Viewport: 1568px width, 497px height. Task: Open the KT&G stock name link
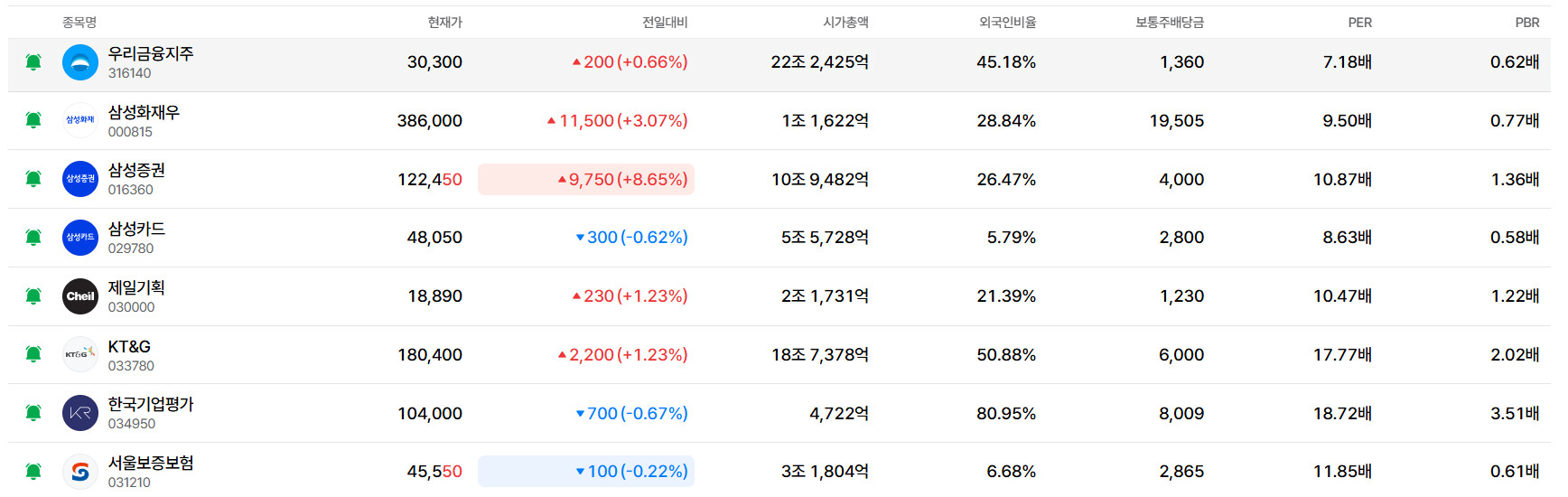pyautogui.click(x=129, y=346)
